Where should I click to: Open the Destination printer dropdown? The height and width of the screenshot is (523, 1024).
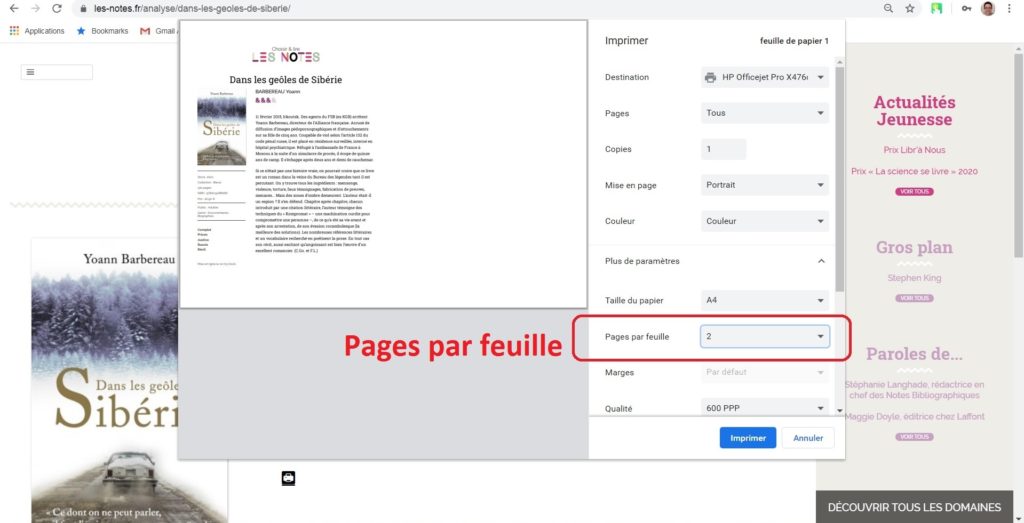(x=765, y=77)
